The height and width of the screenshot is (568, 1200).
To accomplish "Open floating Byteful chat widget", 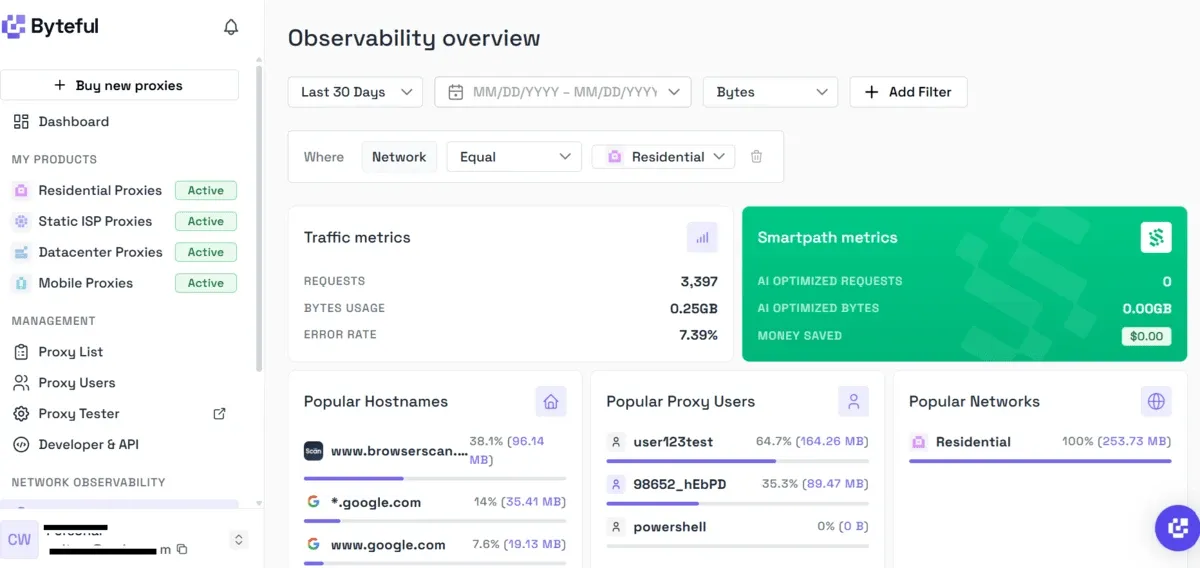I will (x=1178, y=529).
